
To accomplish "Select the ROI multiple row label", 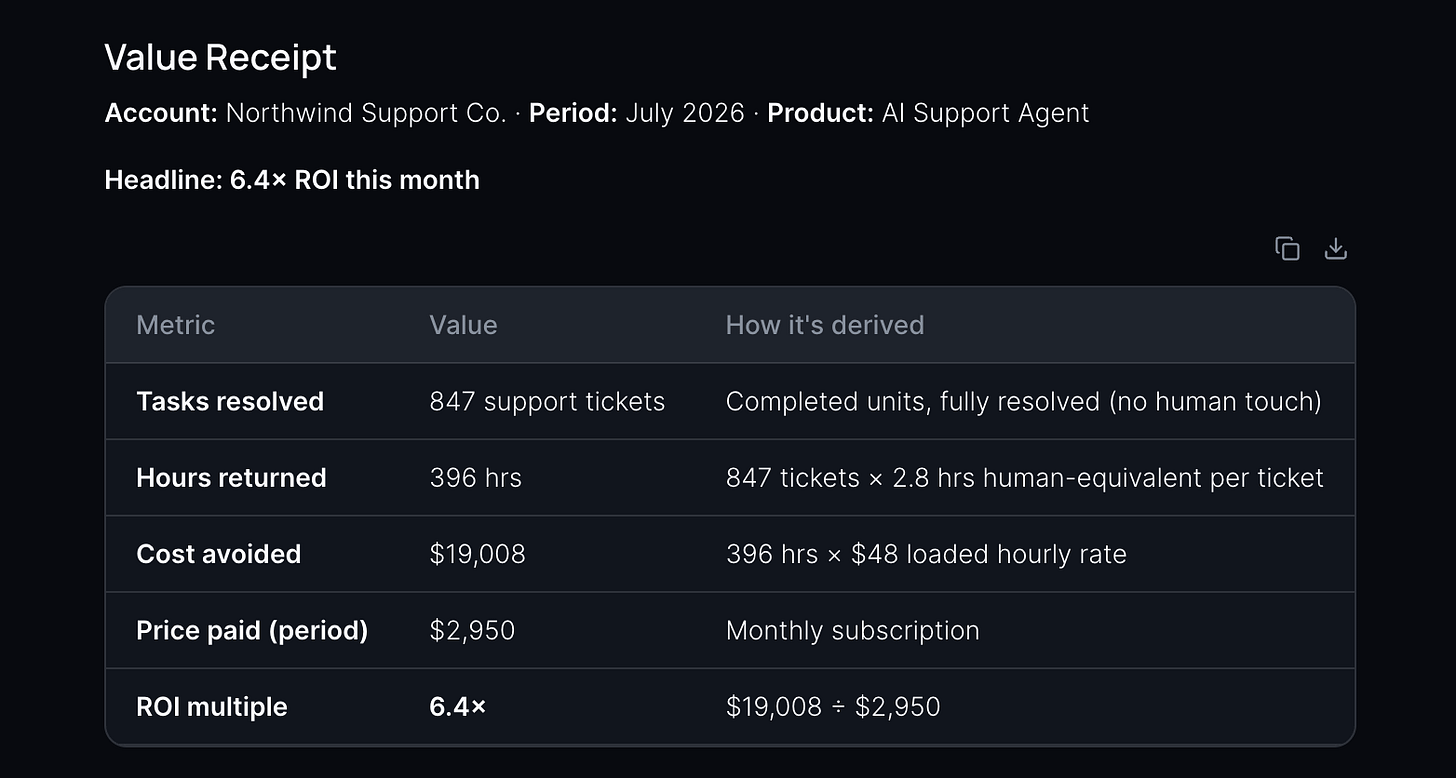I will coord(211,706).
